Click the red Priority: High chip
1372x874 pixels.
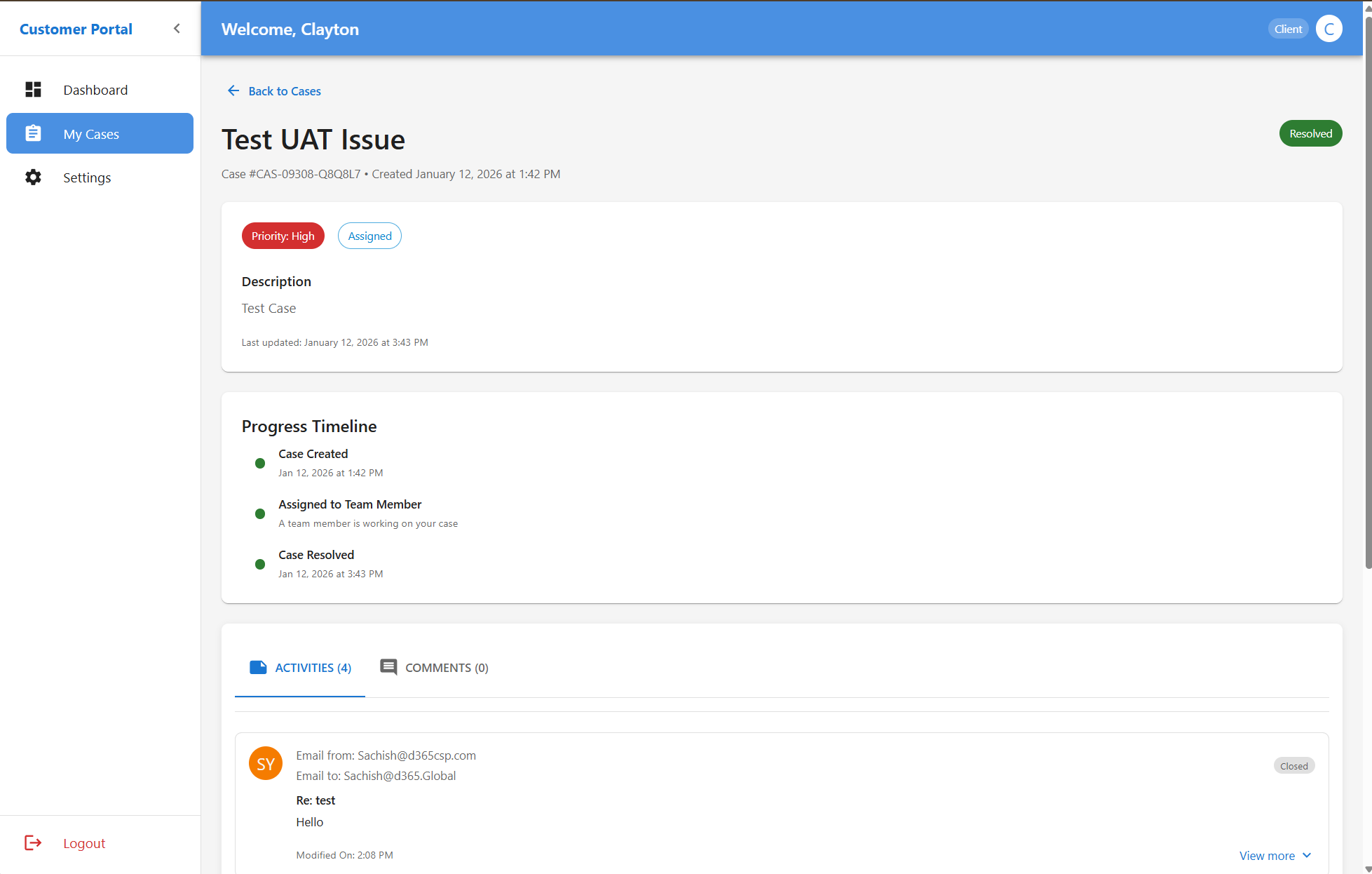point(283,236)
